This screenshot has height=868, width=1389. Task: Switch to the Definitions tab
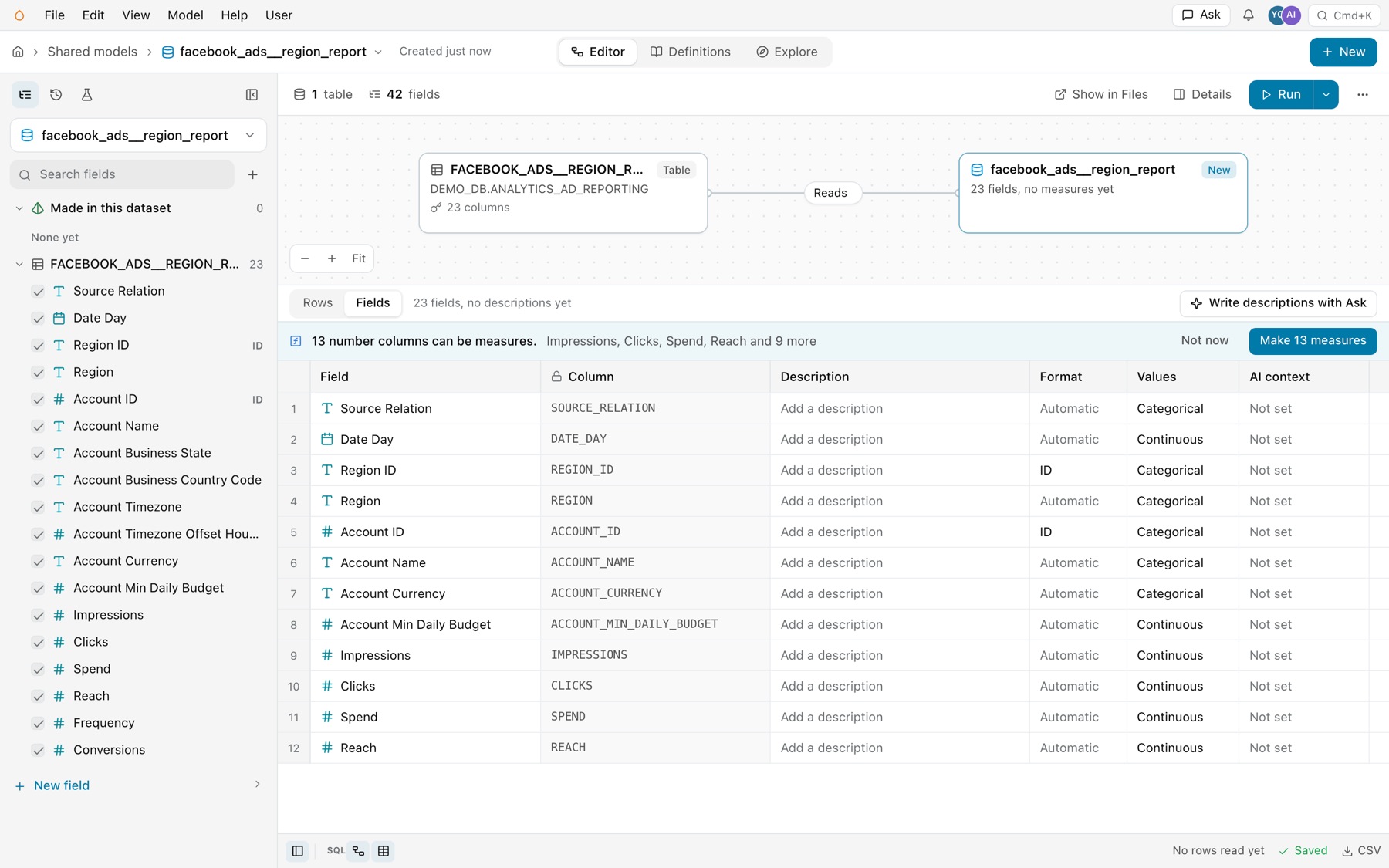[x=691, y=52]
